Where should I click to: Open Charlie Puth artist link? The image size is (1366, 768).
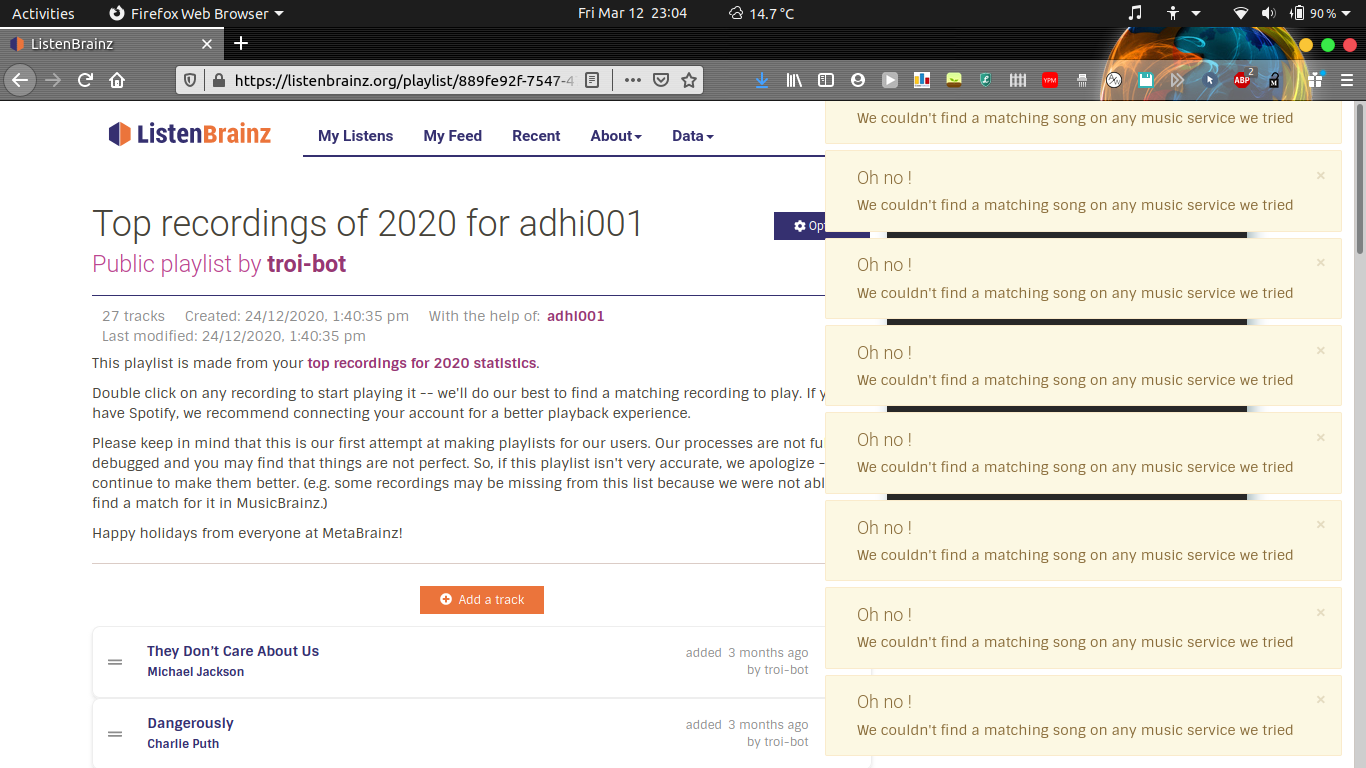(183, 744)
